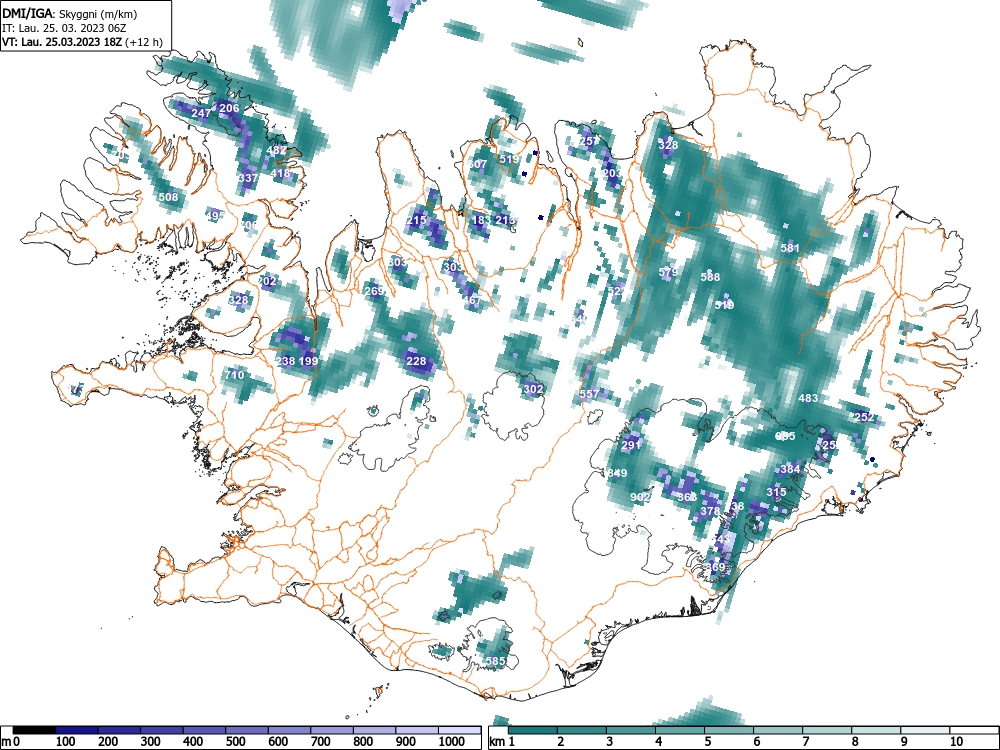Click the map value 418

click(x=280, y=173)
